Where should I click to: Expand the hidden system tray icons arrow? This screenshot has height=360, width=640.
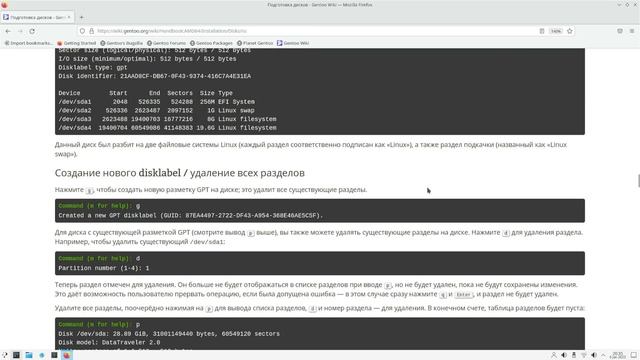coord(603,355)
